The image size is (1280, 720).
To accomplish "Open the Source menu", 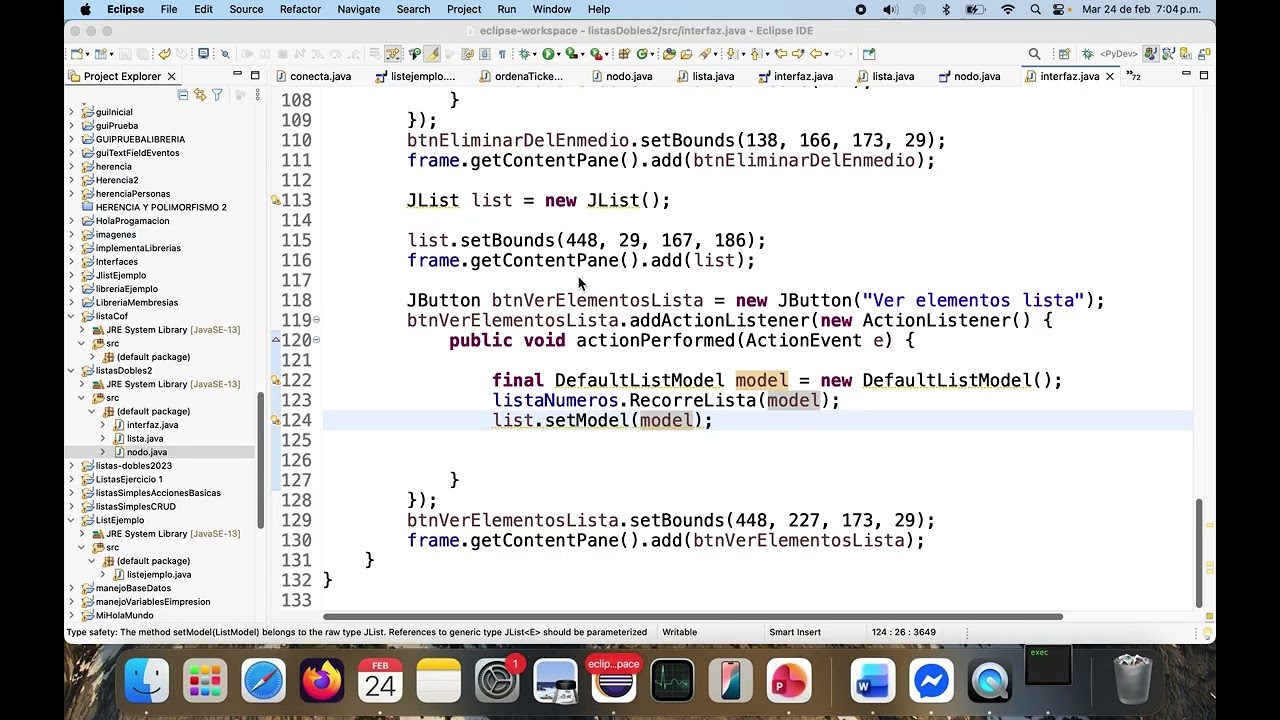I will (246, 9).
